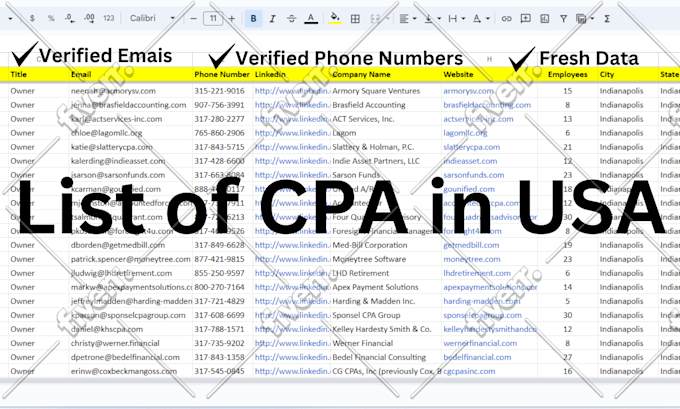Viewport: 680px width, 409px height.
Task: Open Linkedin link in Armory Square Ventures row
Action: coord(292,91)
